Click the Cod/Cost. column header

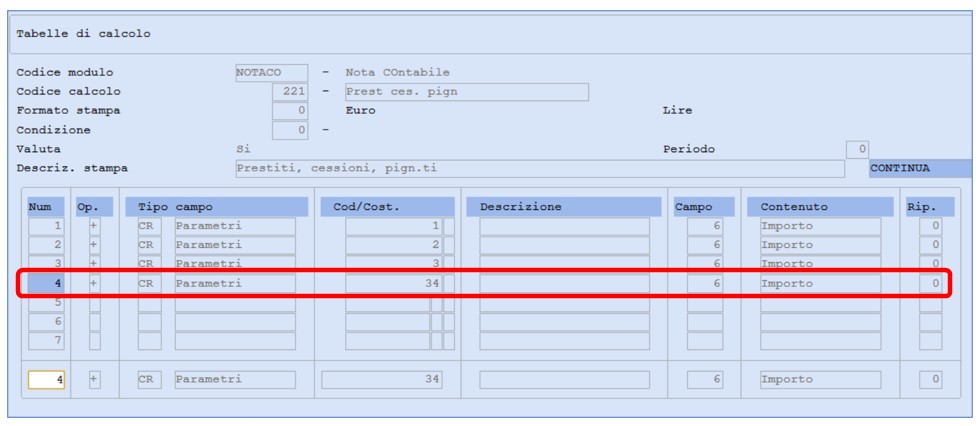tap(388, 207)
